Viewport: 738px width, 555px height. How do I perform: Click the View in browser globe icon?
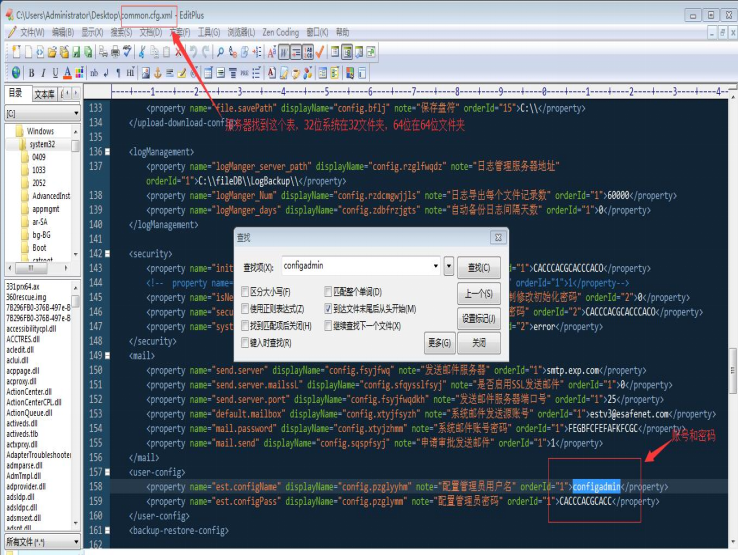coord(16,72)
